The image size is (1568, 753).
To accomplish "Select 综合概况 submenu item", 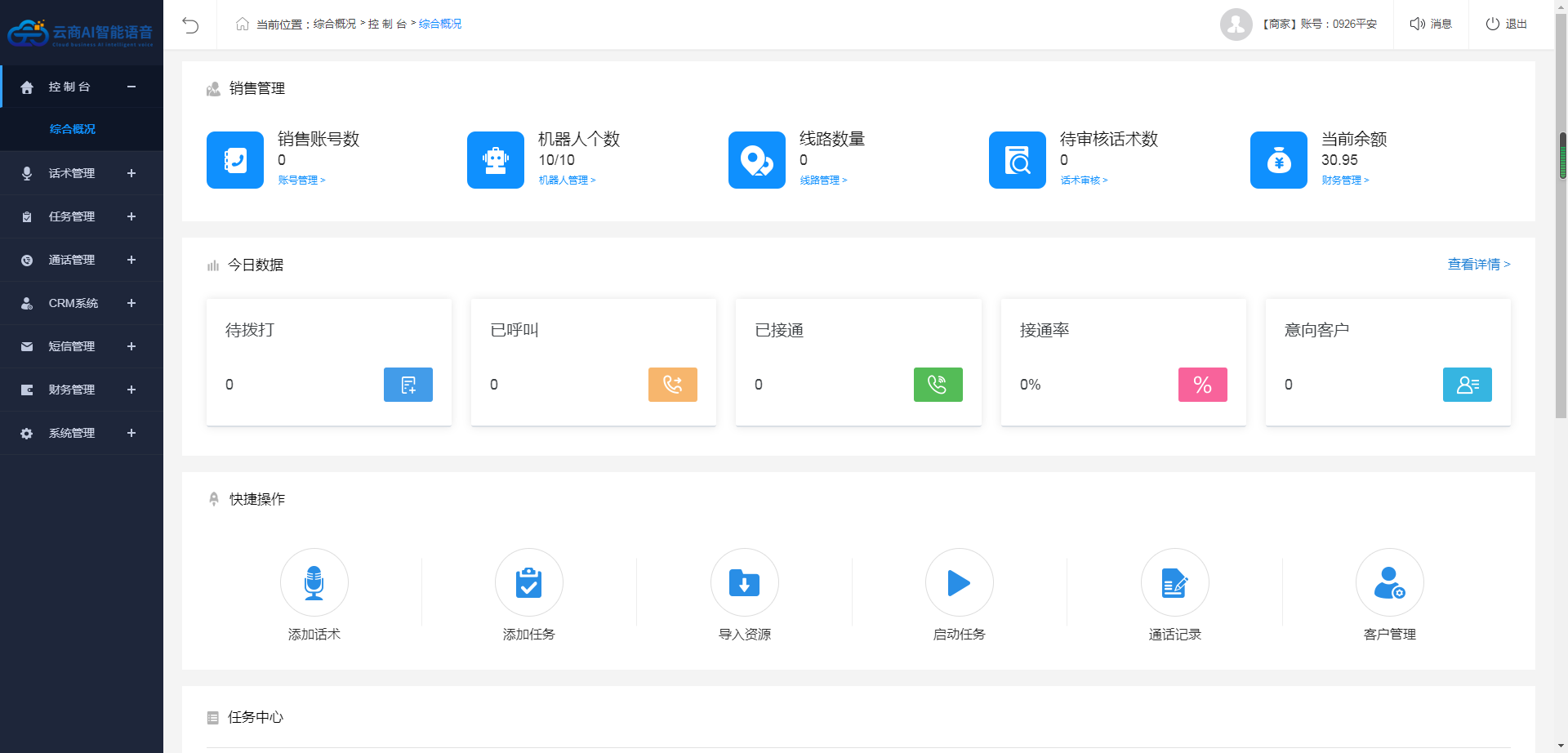I will pos(73,129).
